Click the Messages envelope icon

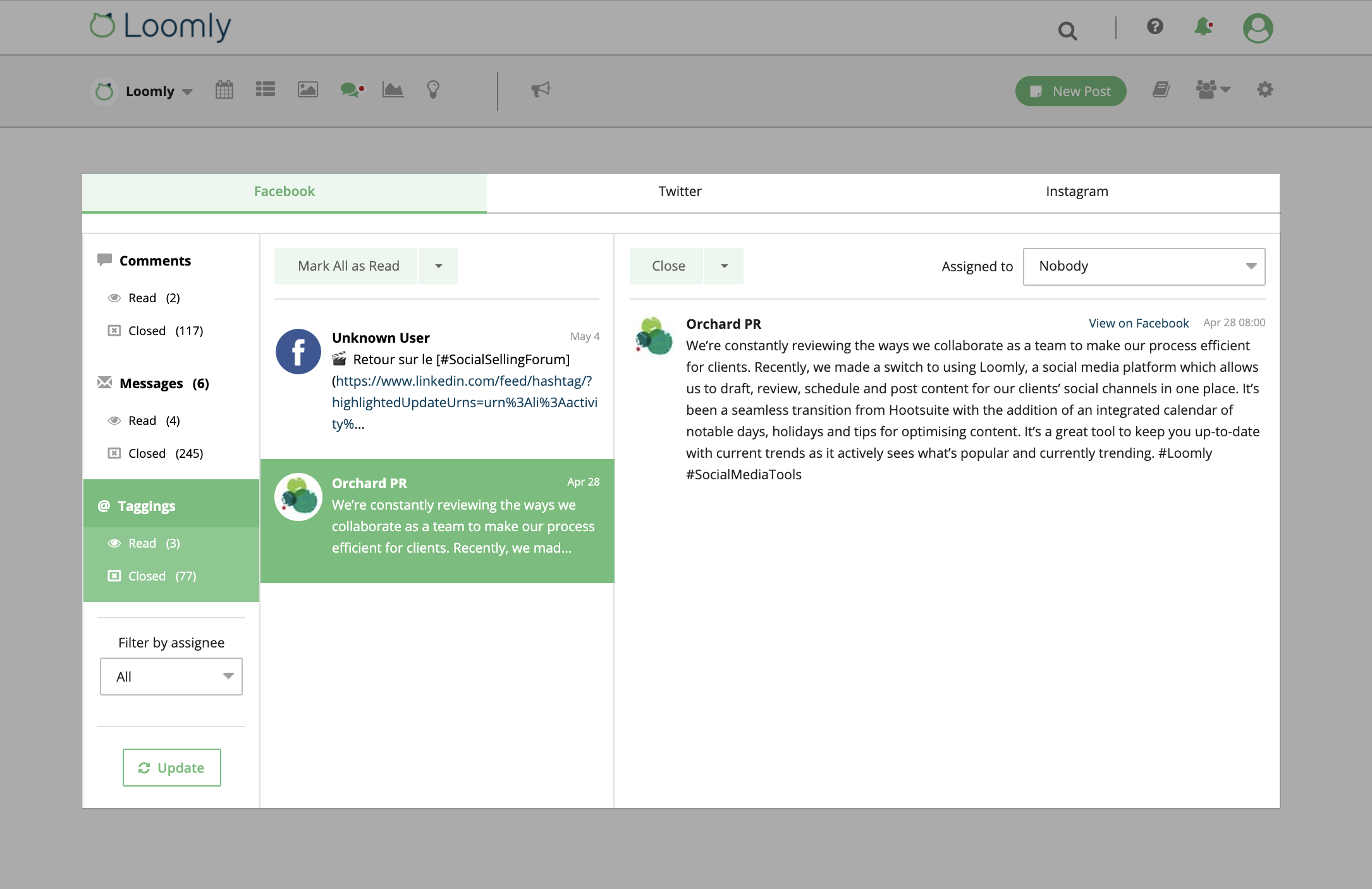click(x=104, y=383)
